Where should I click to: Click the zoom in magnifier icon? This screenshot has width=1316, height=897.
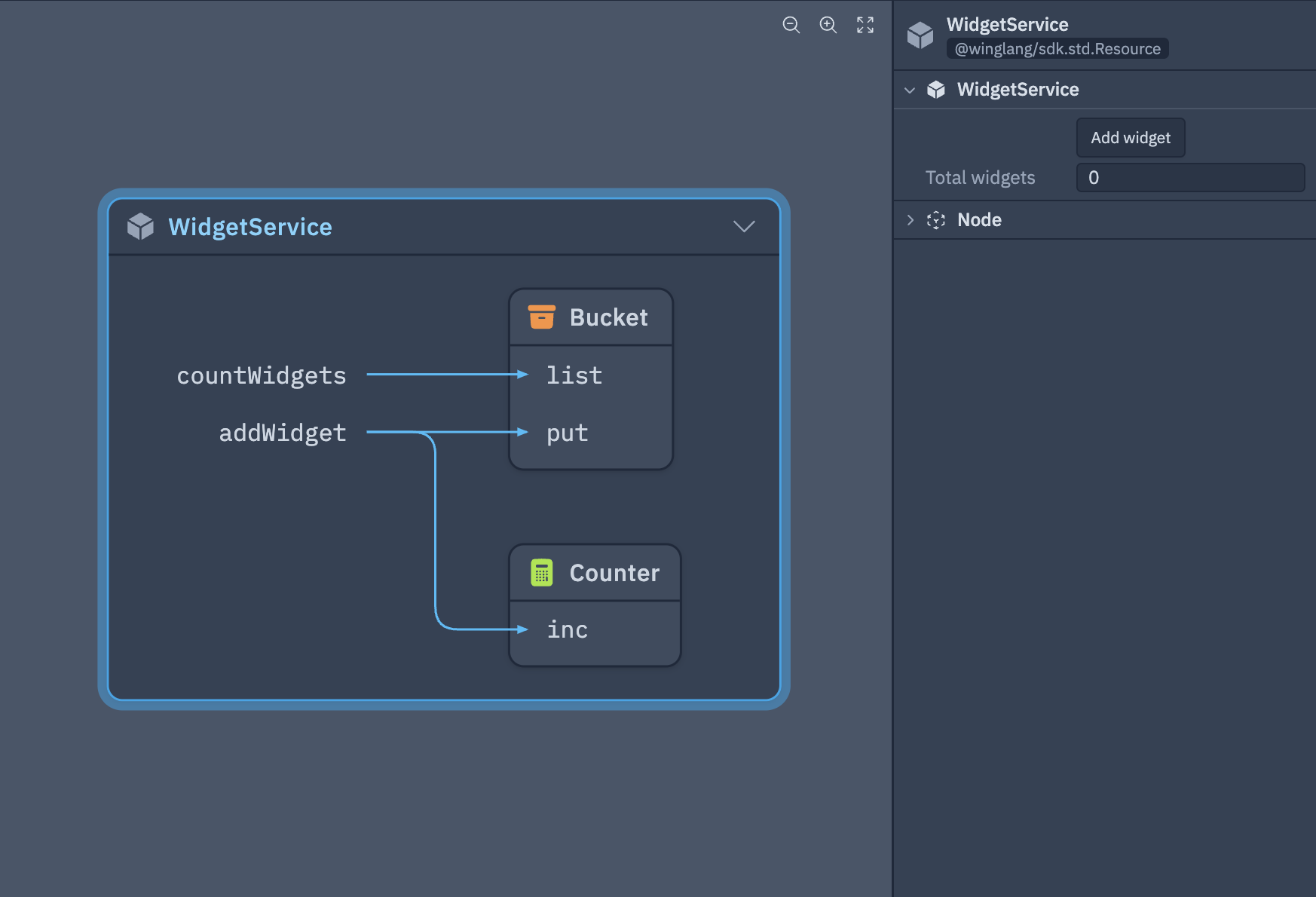pyautogui.click(x=828, y=25)
